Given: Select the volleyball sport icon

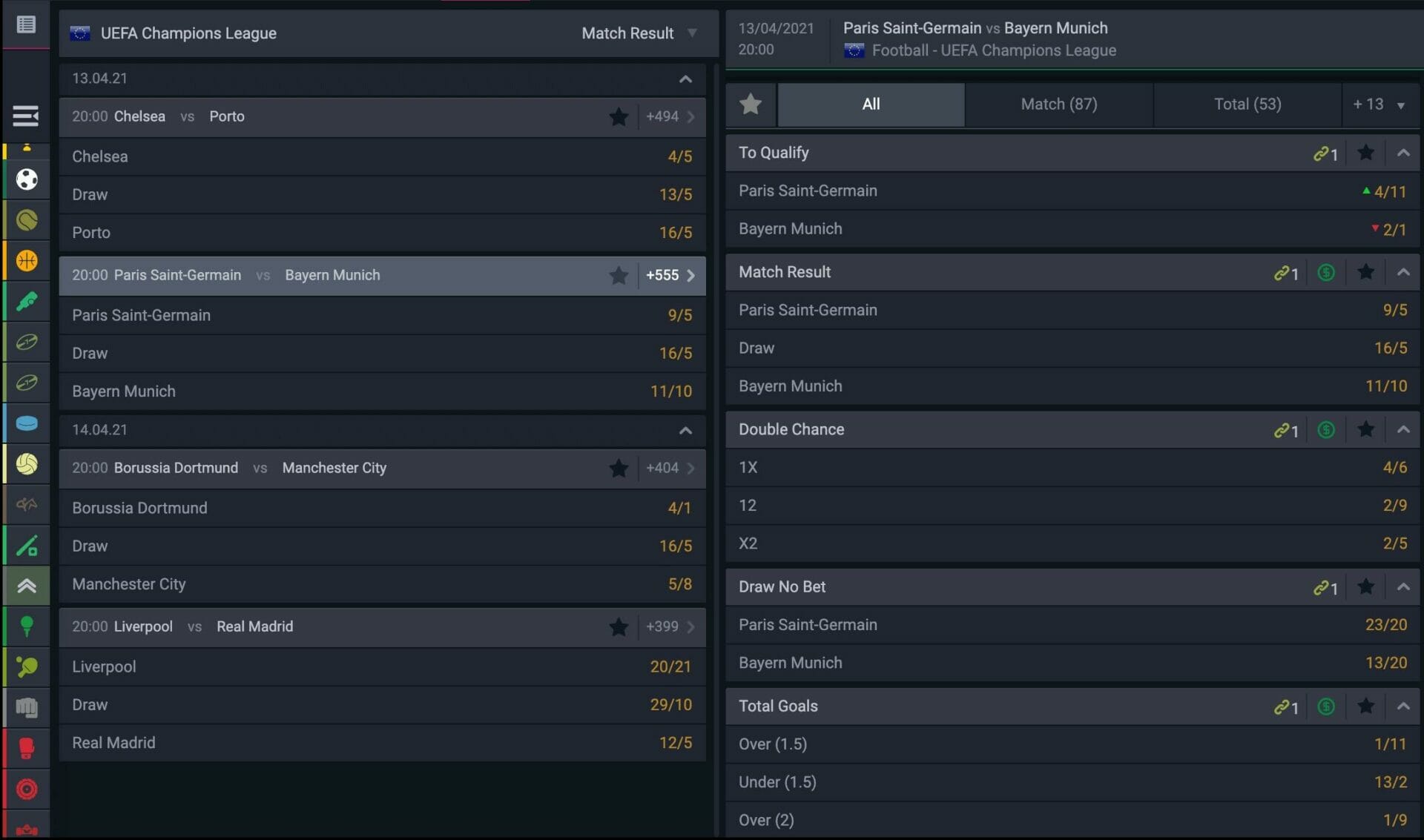Looking at the screenshot, I should pos(27,464).
